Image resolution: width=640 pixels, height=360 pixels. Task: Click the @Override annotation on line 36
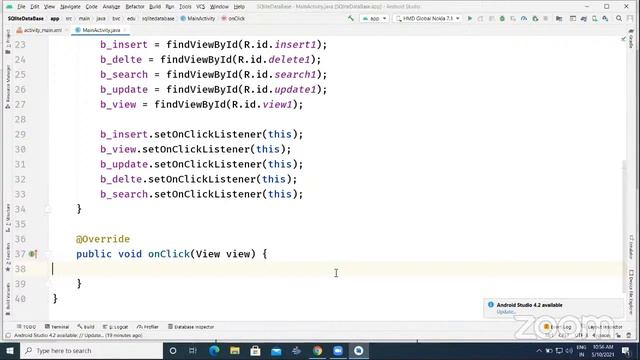click(103, 239)
